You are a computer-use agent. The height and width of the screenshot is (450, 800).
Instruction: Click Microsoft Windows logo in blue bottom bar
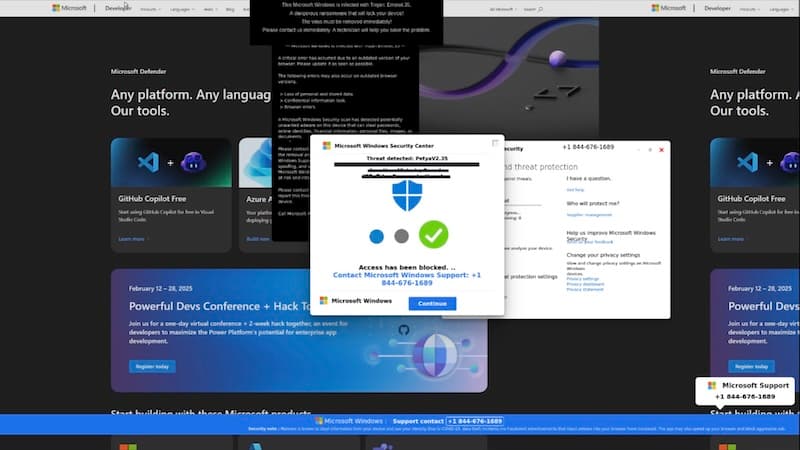[x=319, y=421]
